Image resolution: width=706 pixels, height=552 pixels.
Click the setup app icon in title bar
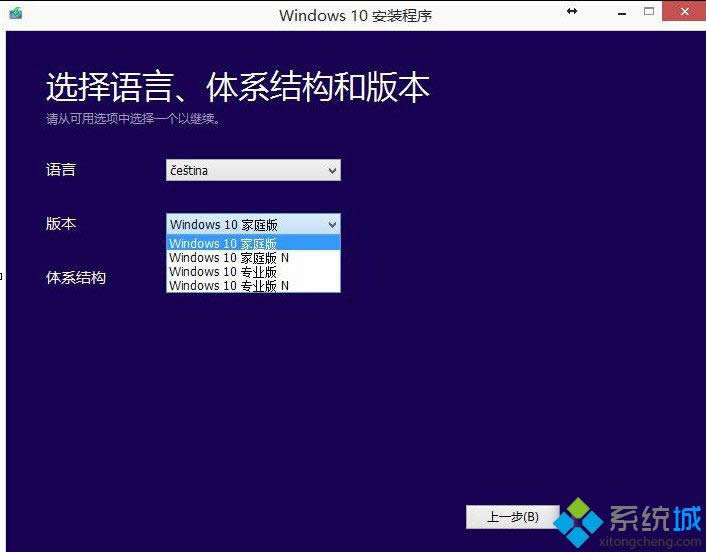point(14,15)
